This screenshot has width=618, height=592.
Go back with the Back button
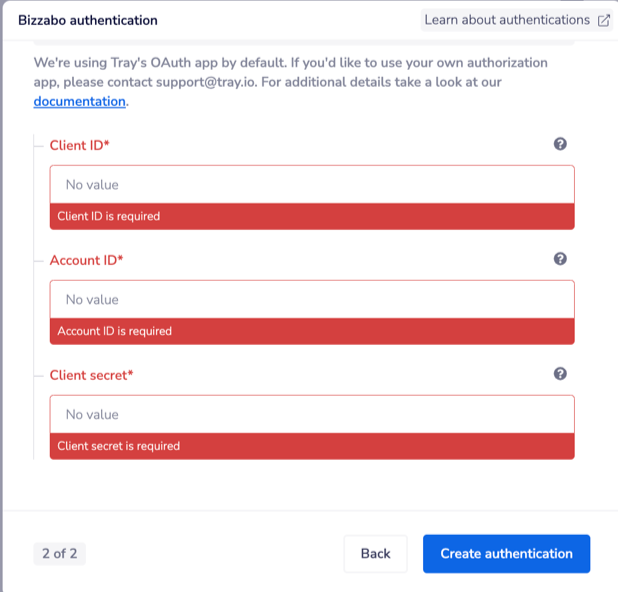click(375, 554)
